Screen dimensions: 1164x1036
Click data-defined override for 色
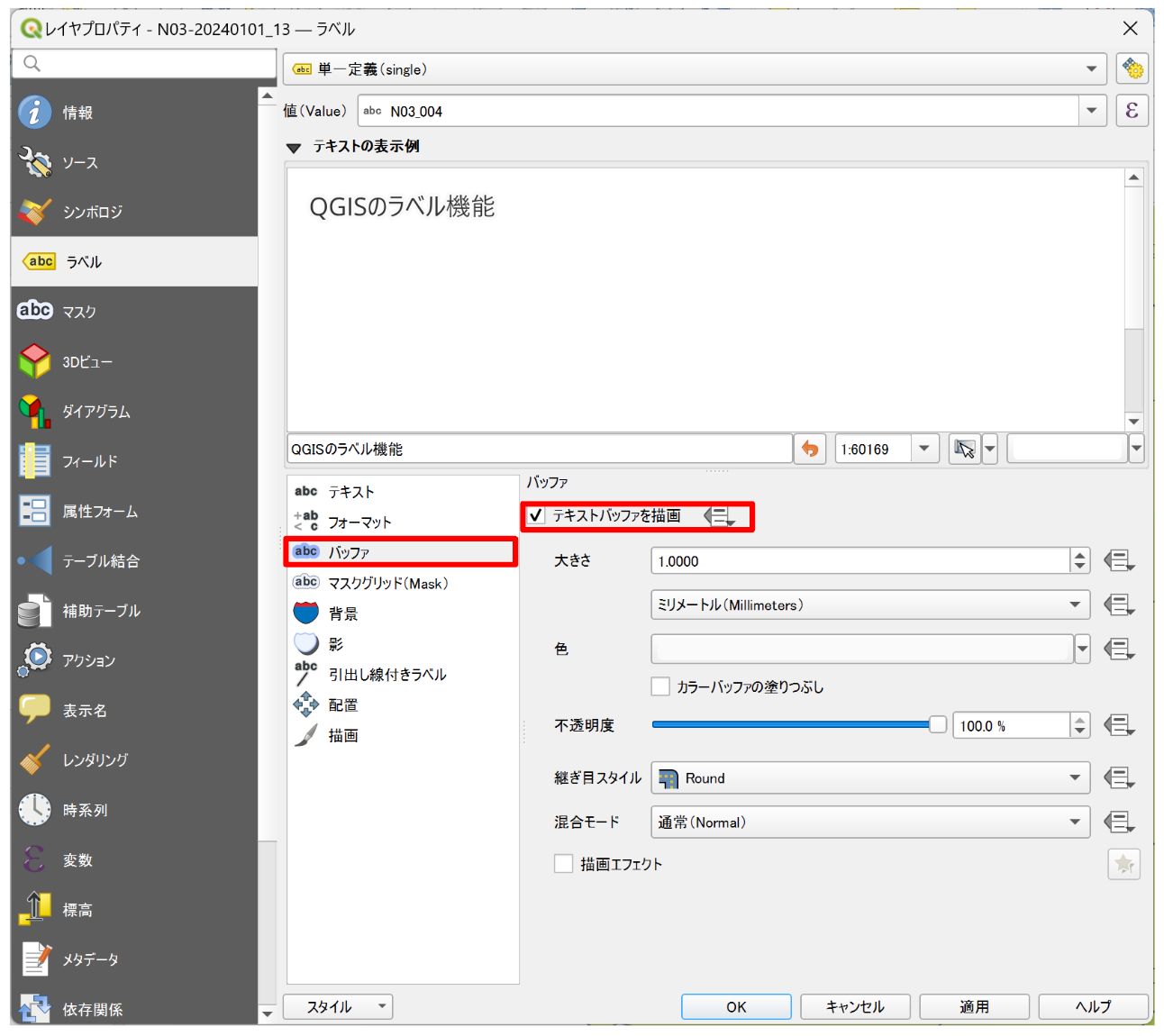[1119, 649]
